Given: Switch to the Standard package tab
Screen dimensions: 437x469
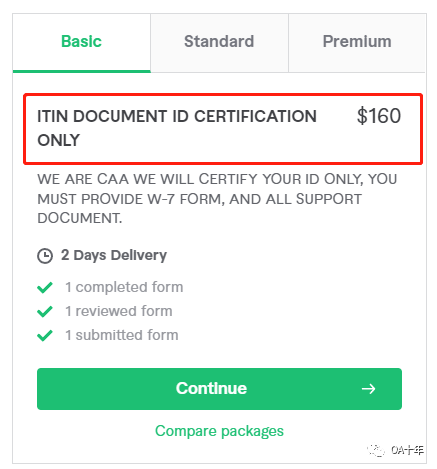Looking at the screenshot, I should pos(219,42).
